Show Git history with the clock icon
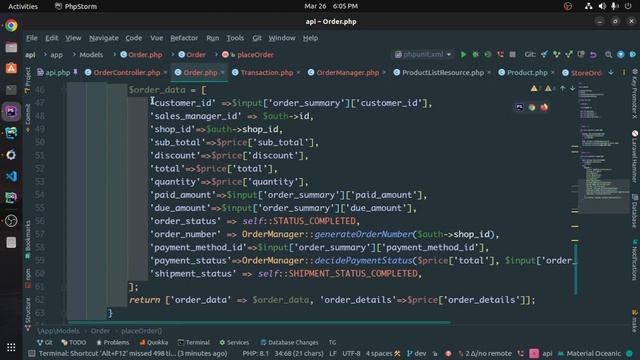The height and width of the screenshot is (360, 640). (581, 55)
